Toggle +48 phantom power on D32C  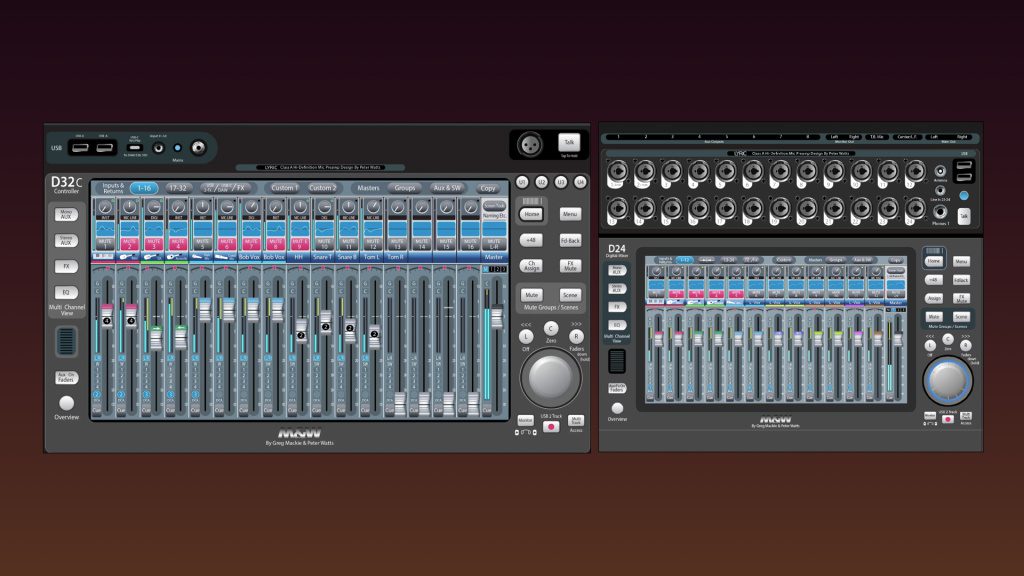(x=532, y=240)
